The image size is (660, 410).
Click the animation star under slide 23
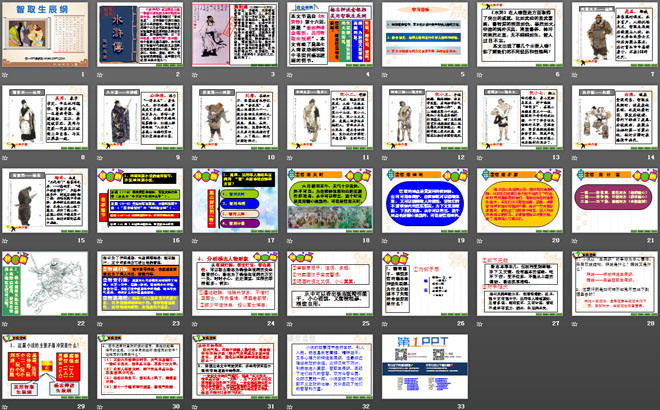click(100, 324)
